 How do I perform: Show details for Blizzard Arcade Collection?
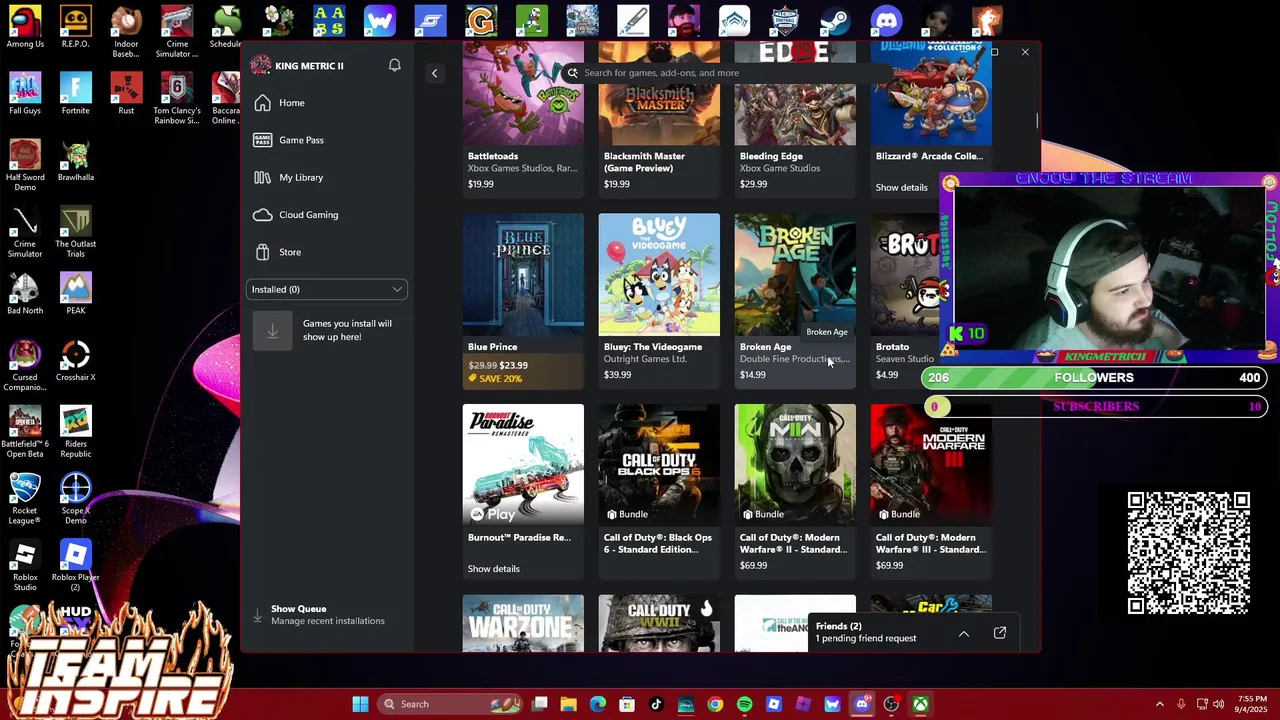901,187
